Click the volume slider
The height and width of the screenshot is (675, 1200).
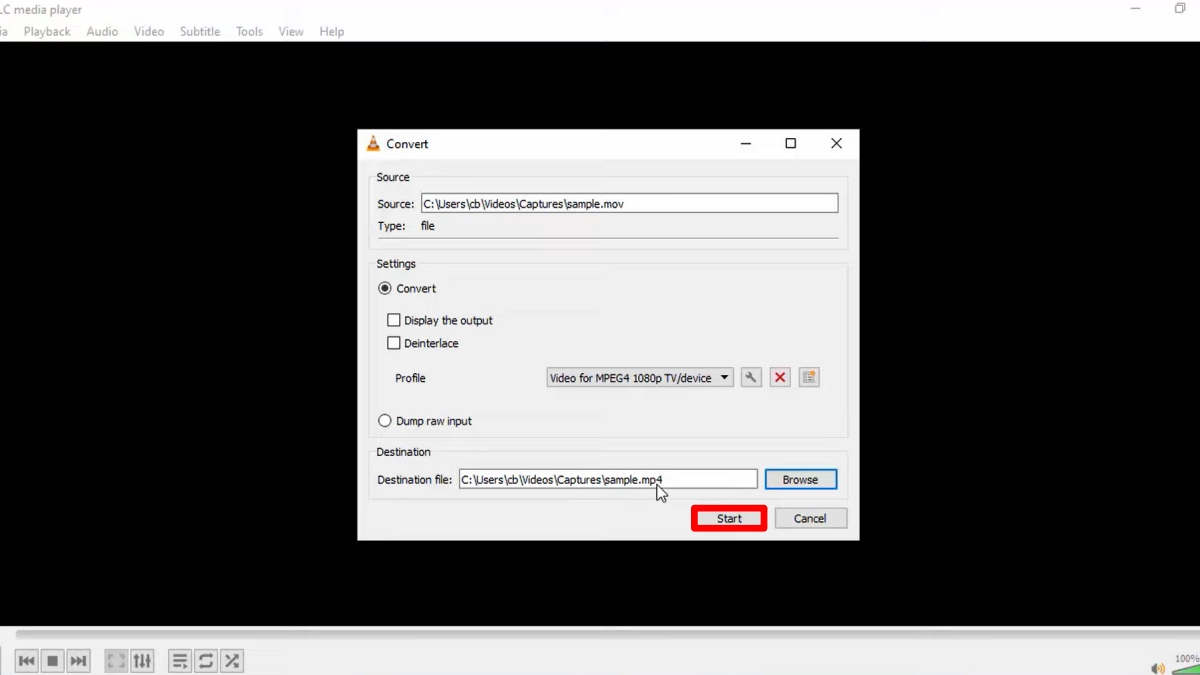1186,669
